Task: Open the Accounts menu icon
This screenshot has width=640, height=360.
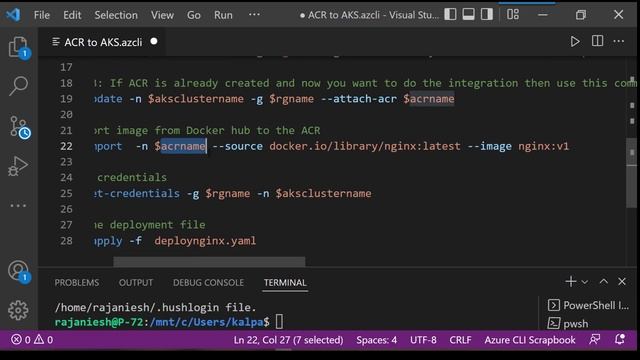Action: [18, 271]
